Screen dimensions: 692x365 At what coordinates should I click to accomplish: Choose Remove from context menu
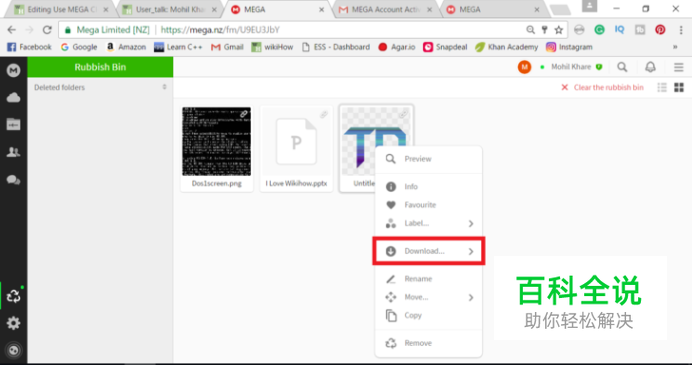(428, 343)
